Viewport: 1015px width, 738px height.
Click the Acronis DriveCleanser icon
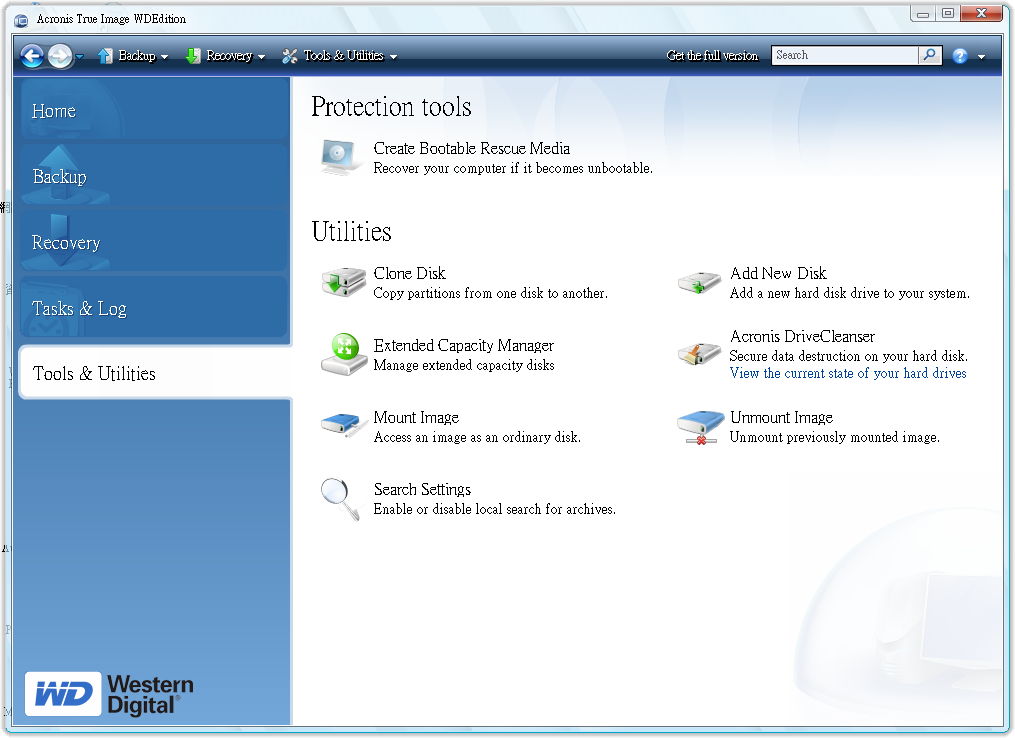pos(699,354)
